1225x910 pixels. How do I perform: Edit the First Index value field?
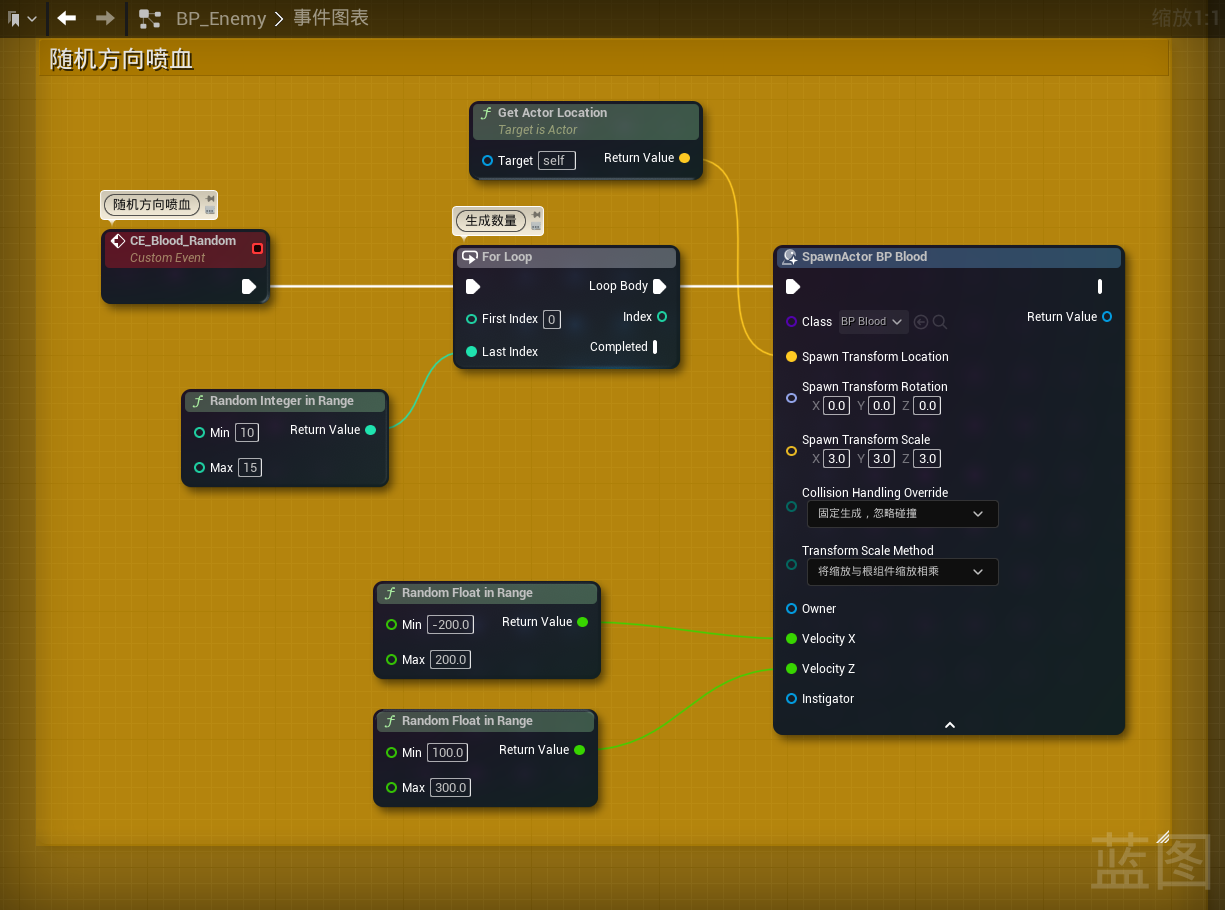tap(552, 319)
